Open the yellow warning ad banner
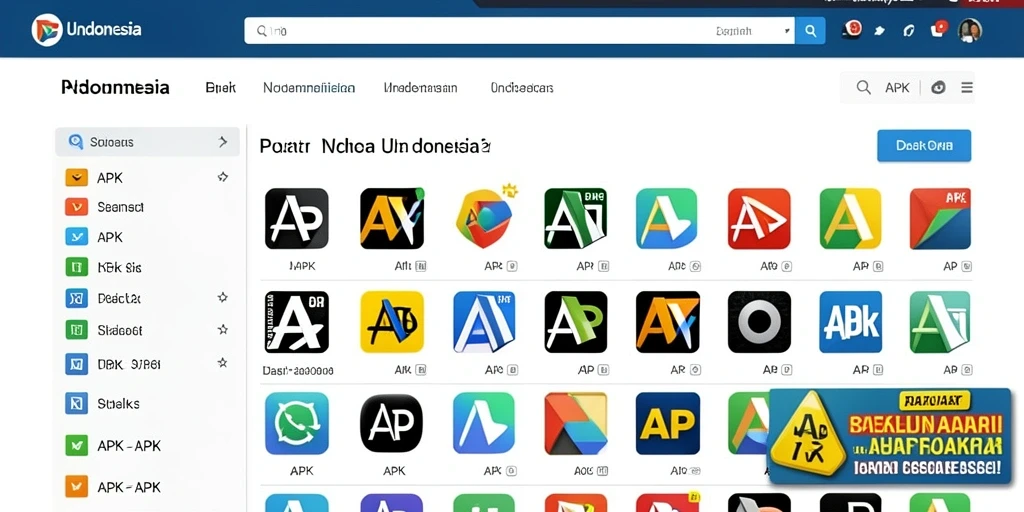 889,436
